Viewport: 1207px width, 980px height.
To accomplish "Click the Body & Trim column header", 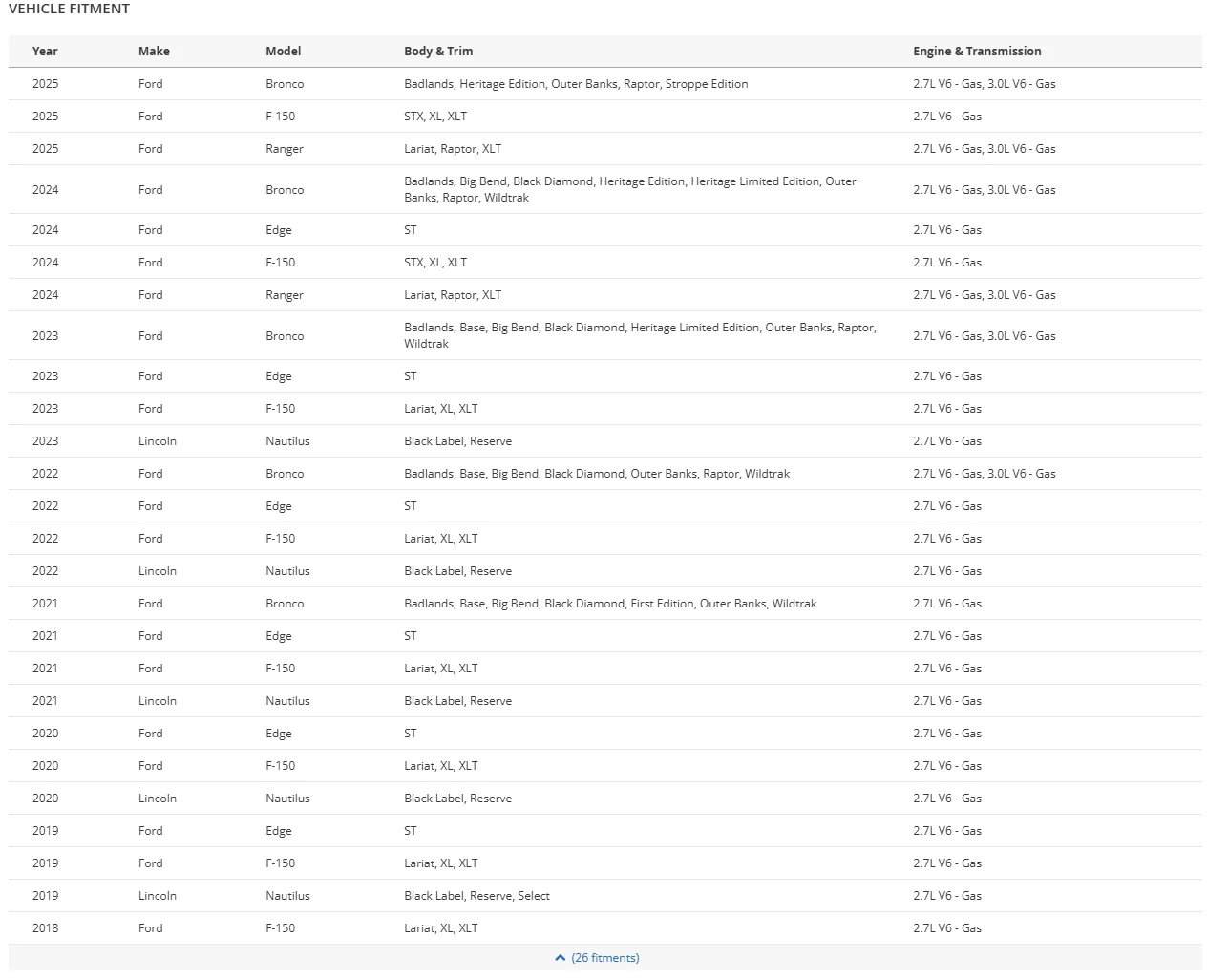I will tap(438, 52).
